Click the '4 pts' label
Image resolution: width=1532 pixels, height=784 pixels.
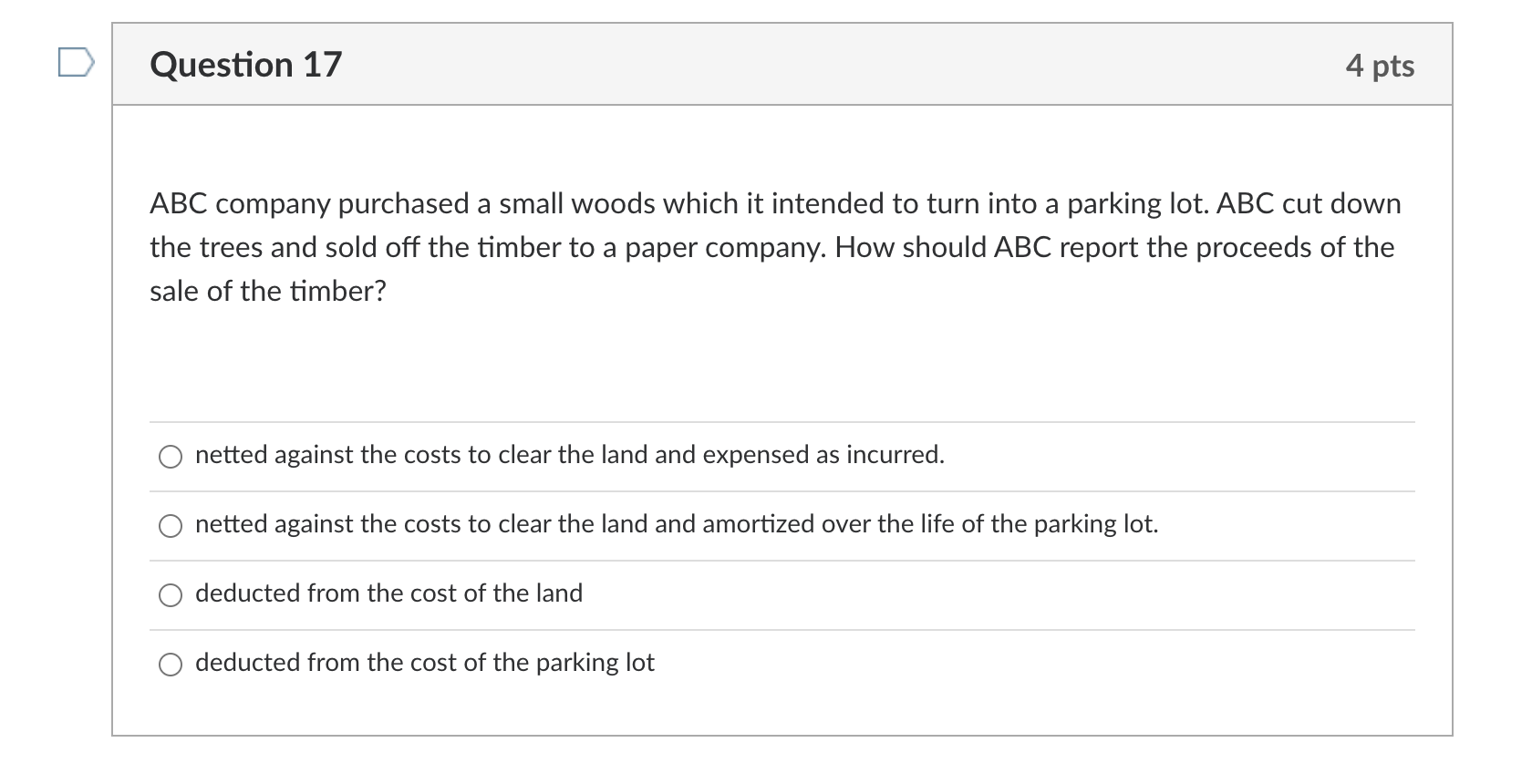coord(1382,66)
